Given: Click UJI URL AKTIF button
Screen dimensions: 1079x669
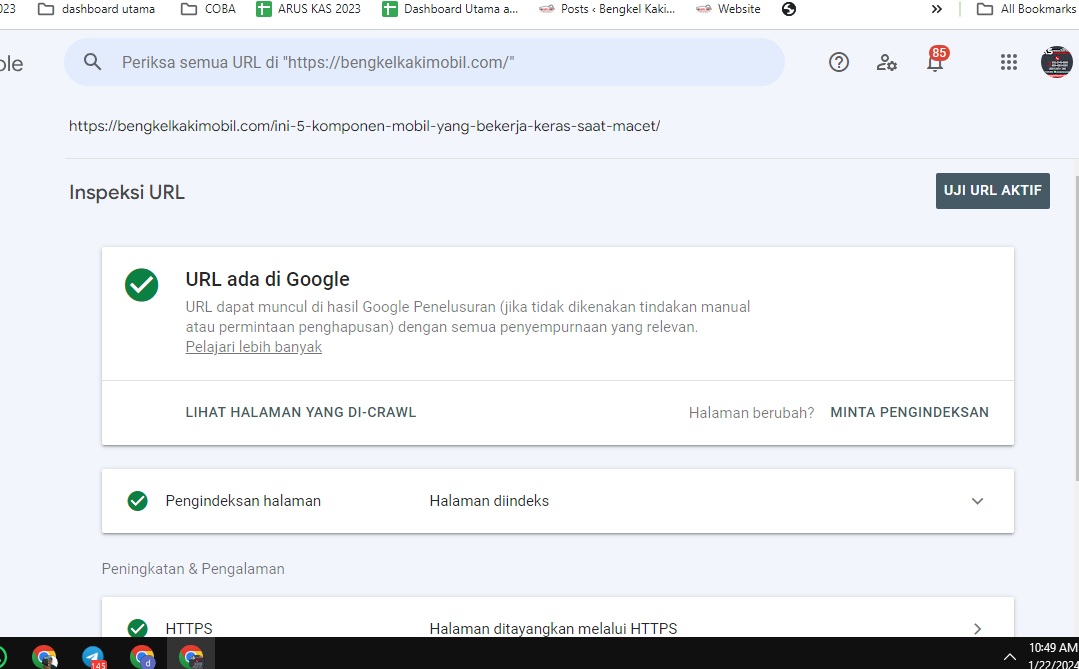Looking at the screenshot, I should click(x=992, y=191).
